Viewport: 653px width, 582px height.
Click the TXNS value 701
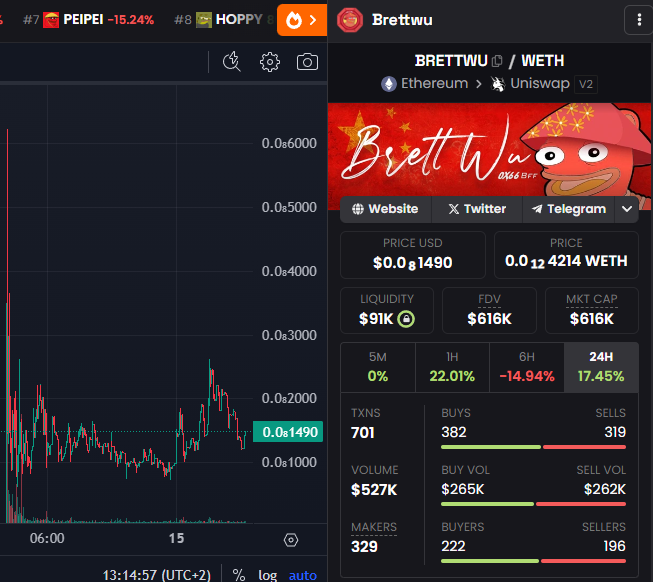363,433
